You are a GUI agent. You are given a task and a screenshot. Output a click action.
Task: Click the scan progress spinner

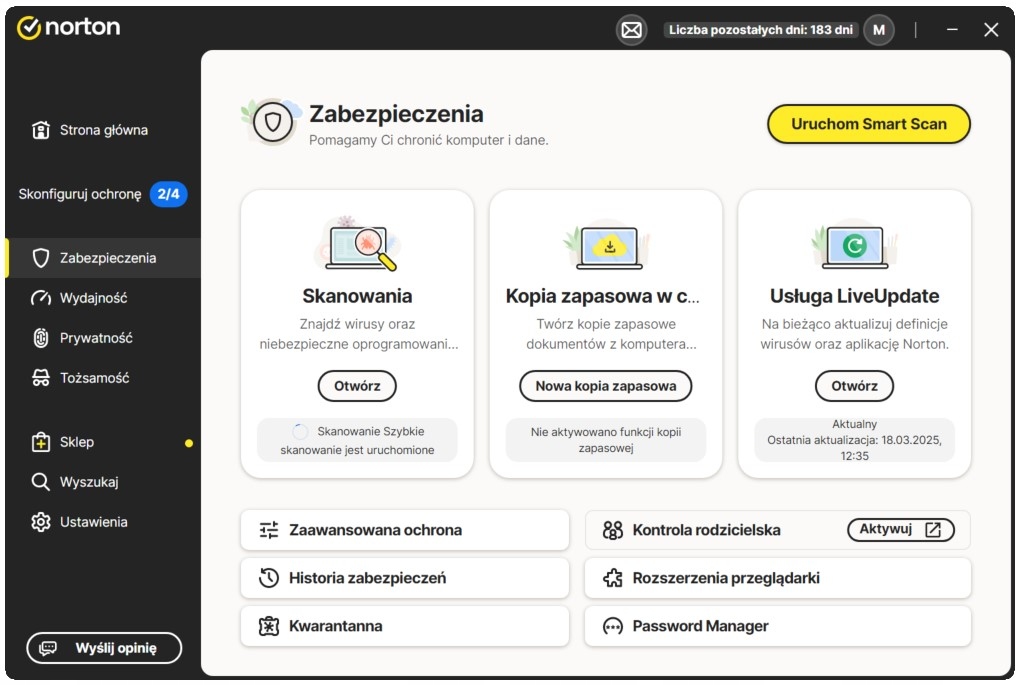click(301, 431)
